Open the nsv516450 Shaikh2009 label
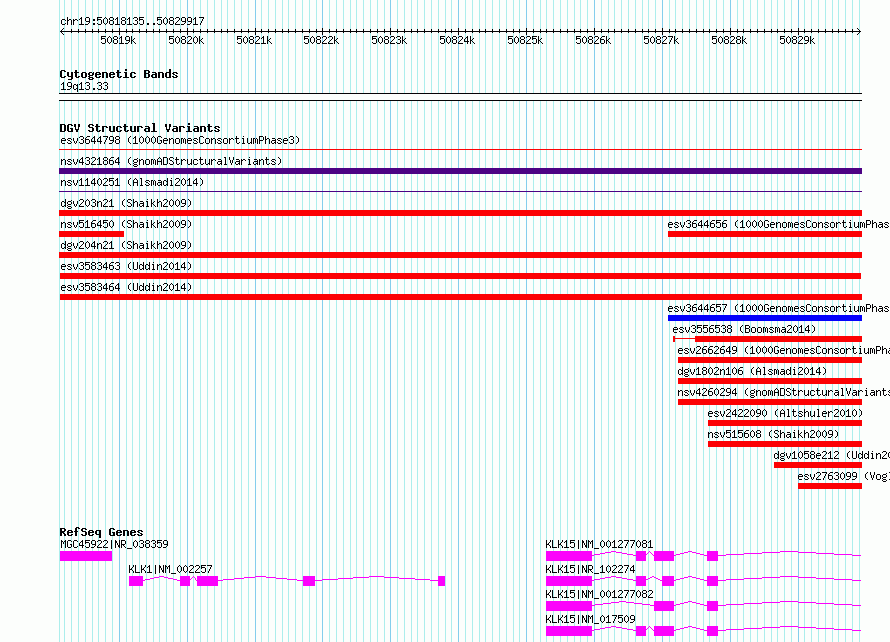This screenshot has height=642, width=890. (126, 224)
